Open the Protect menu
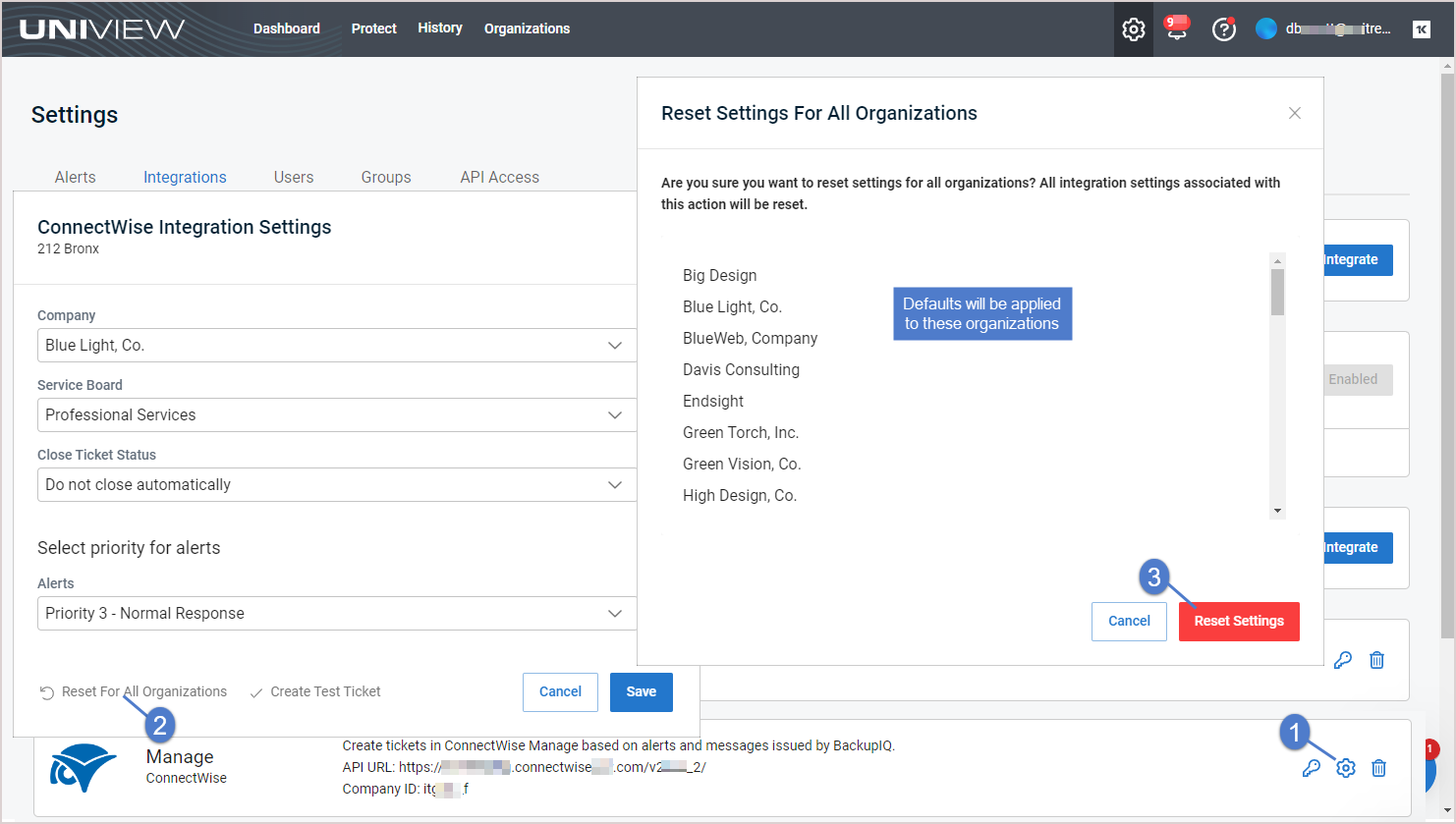The image size is (1456, 824). (x=374, y=28)
